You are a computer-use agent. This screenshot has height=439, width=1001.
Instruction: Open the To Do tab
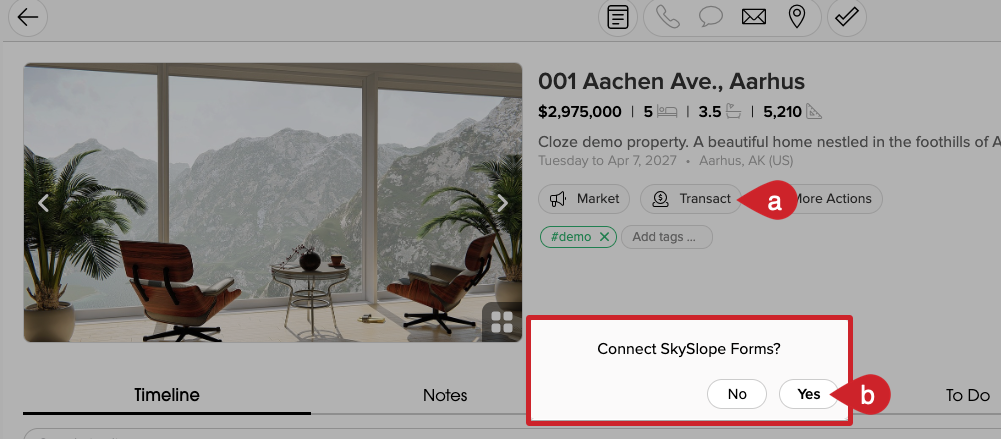coord(967,396)
